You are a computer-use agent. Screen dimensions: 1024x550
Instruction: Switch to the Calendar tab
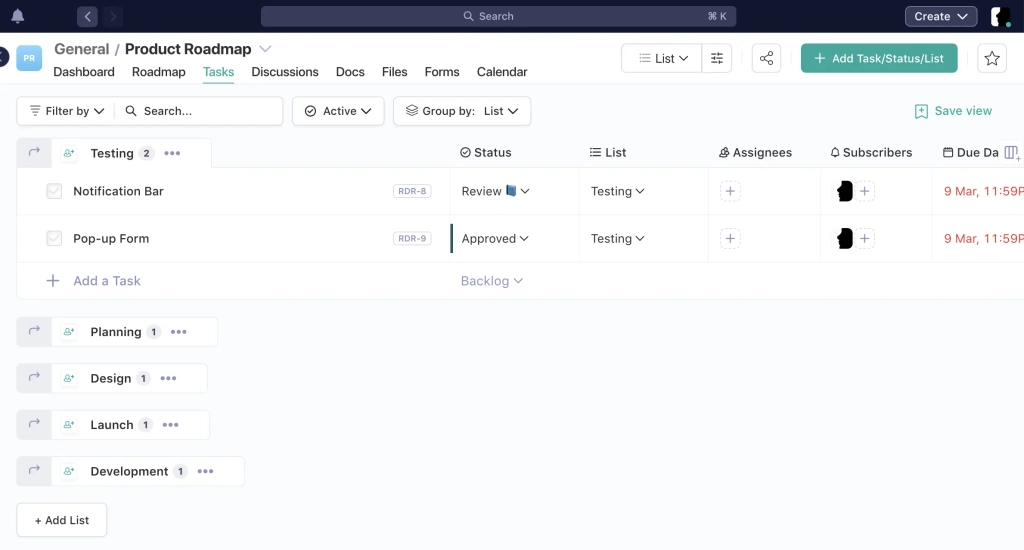coord(502,72)
